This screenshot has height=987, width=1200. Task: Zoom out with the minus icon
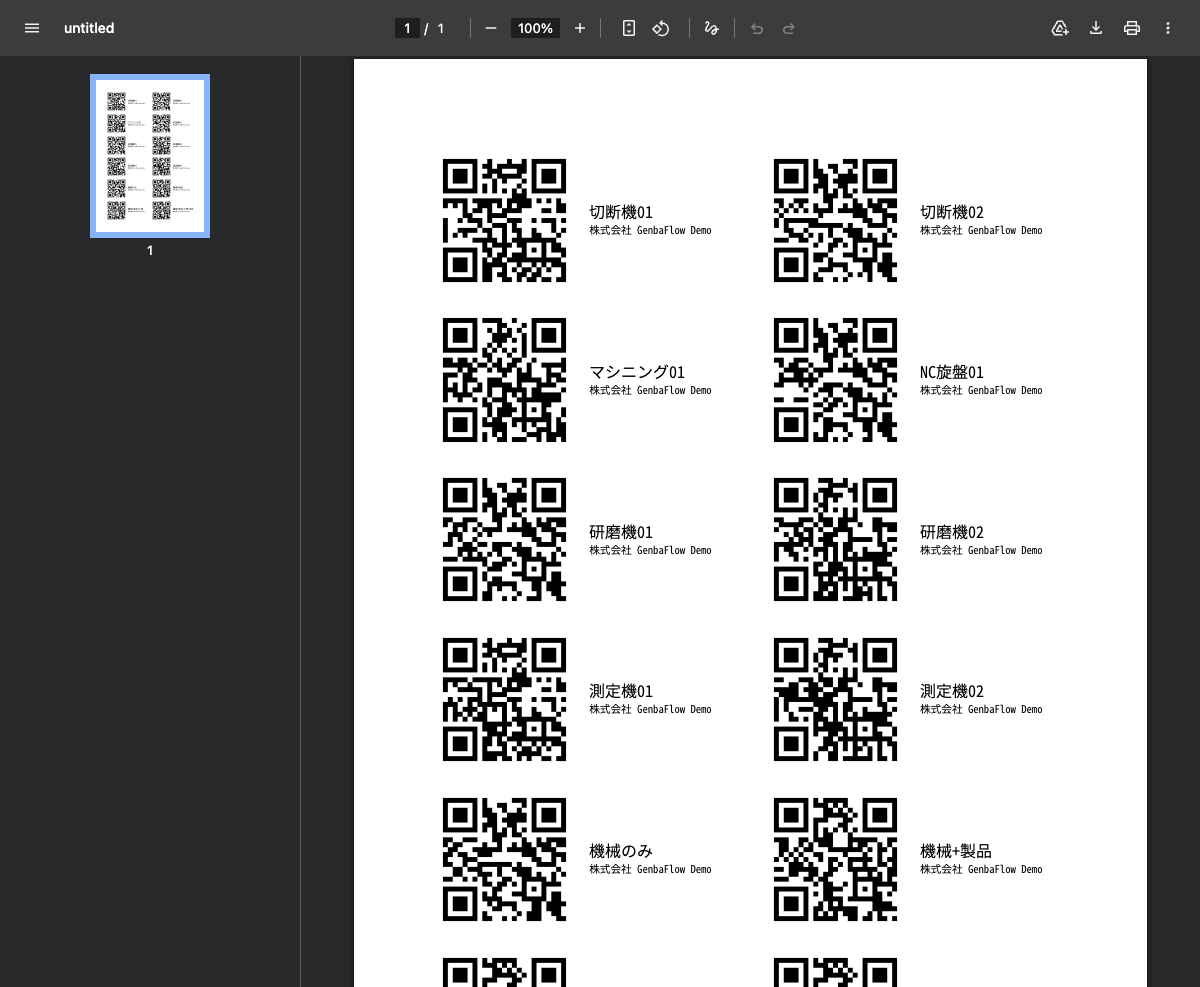(x=491, y=28)
